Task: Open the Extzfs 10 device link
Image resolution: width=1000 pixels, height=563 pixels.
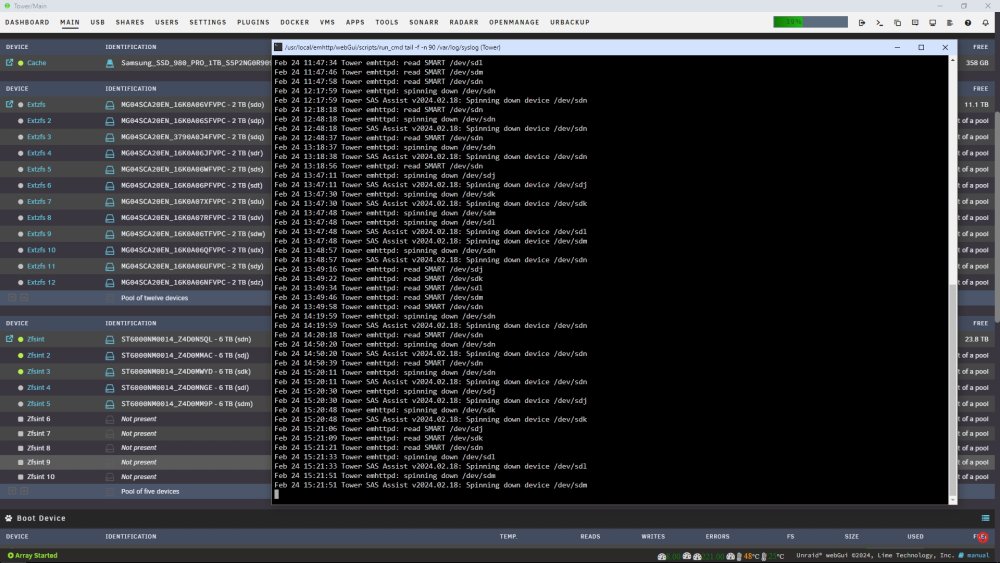Action: coord(41,250)
